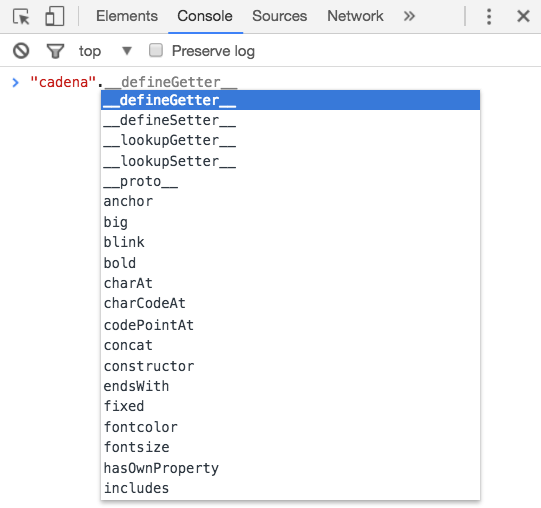Screen dimensions: 541x508
Task: Activate the inspect element picker icon
Action: pos(21,16)
